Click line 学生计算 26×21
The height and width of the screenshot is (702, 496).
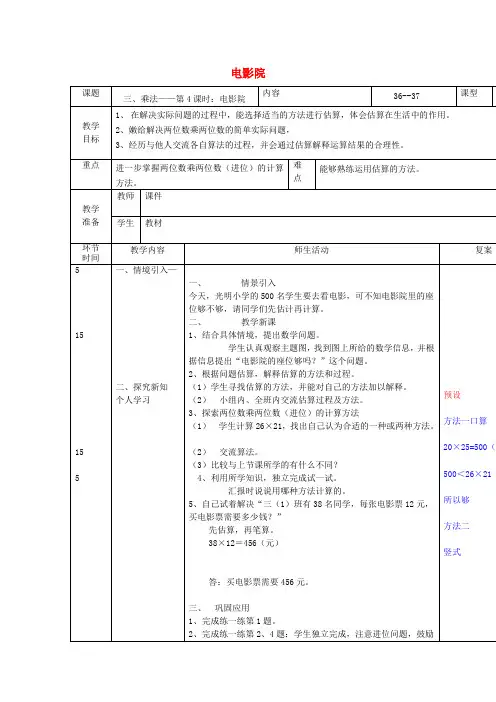(x=313, y=426)
